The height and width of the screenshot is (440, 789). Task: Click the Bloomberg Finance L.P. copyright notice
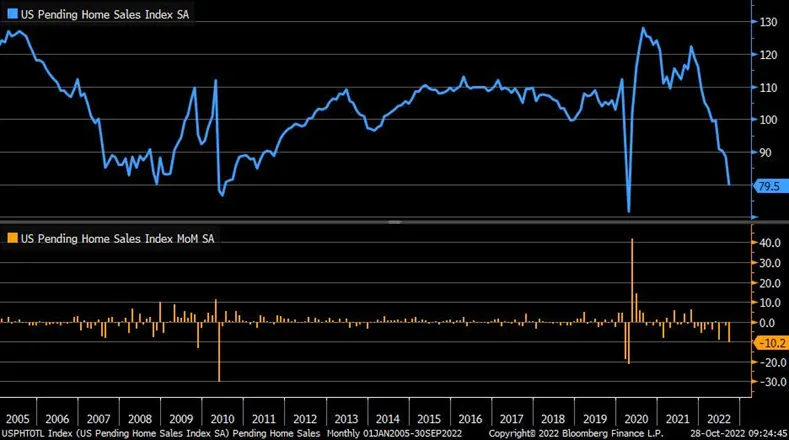(x=576, y=433)
